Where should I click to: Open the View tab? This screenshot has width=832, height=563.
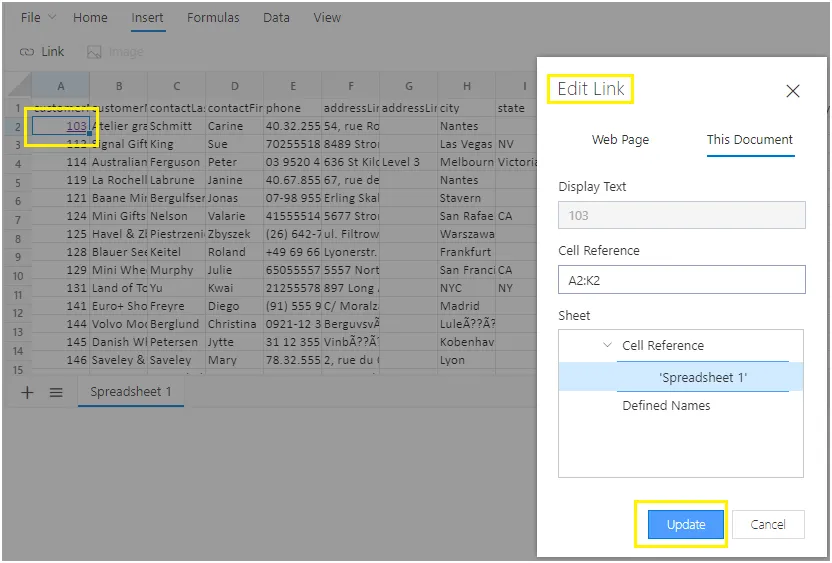click(x=327, y=18)
